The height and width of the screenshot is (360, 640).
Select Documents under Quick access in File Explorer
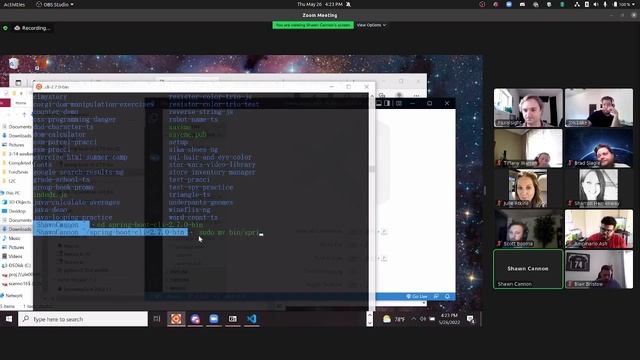click(x=17, y=127)
